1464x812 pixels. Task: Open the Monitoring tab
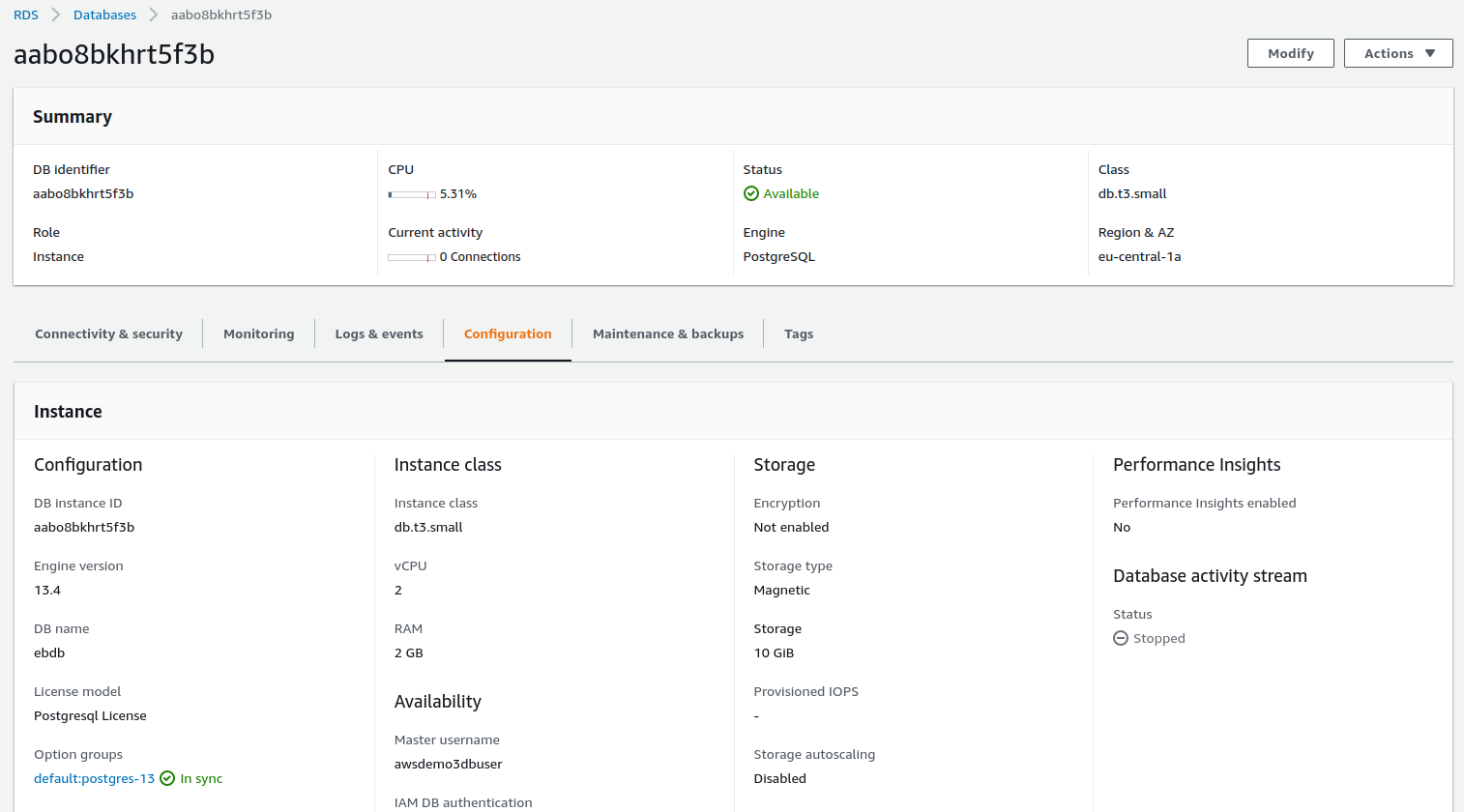(258, 333)
